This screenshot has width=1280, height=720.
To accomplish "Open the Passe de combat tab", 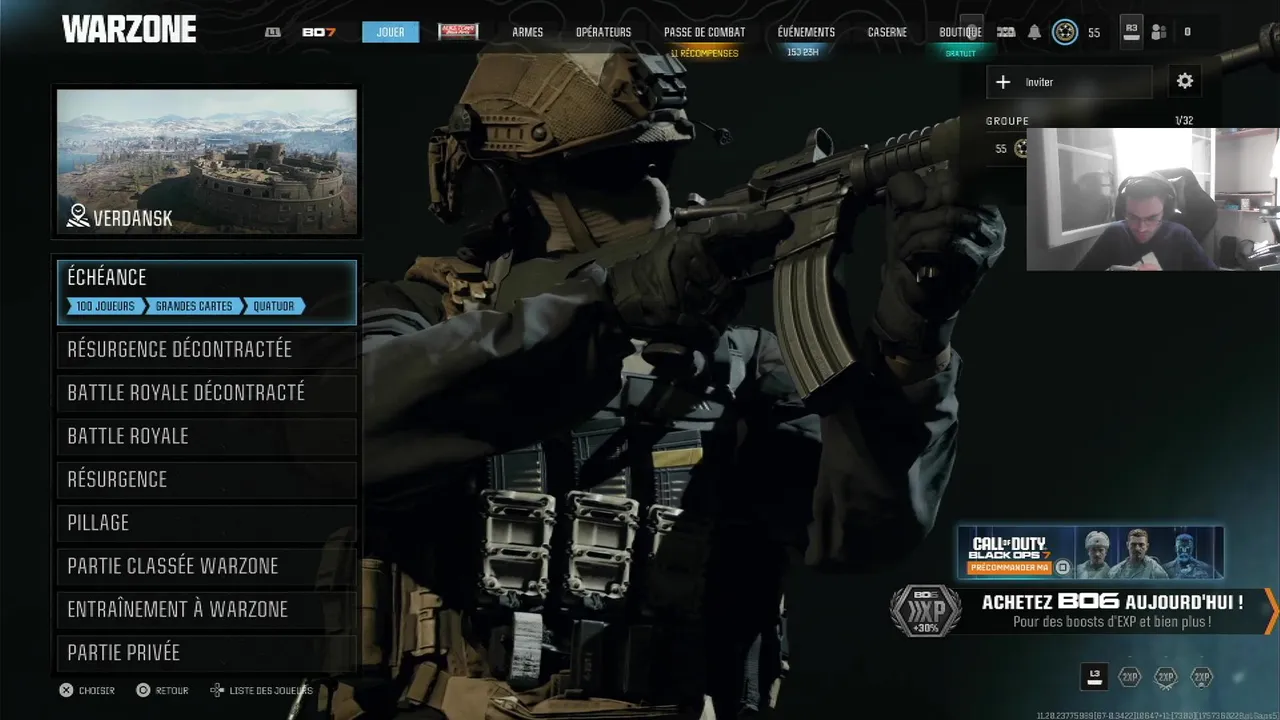I will click(704, 32).
